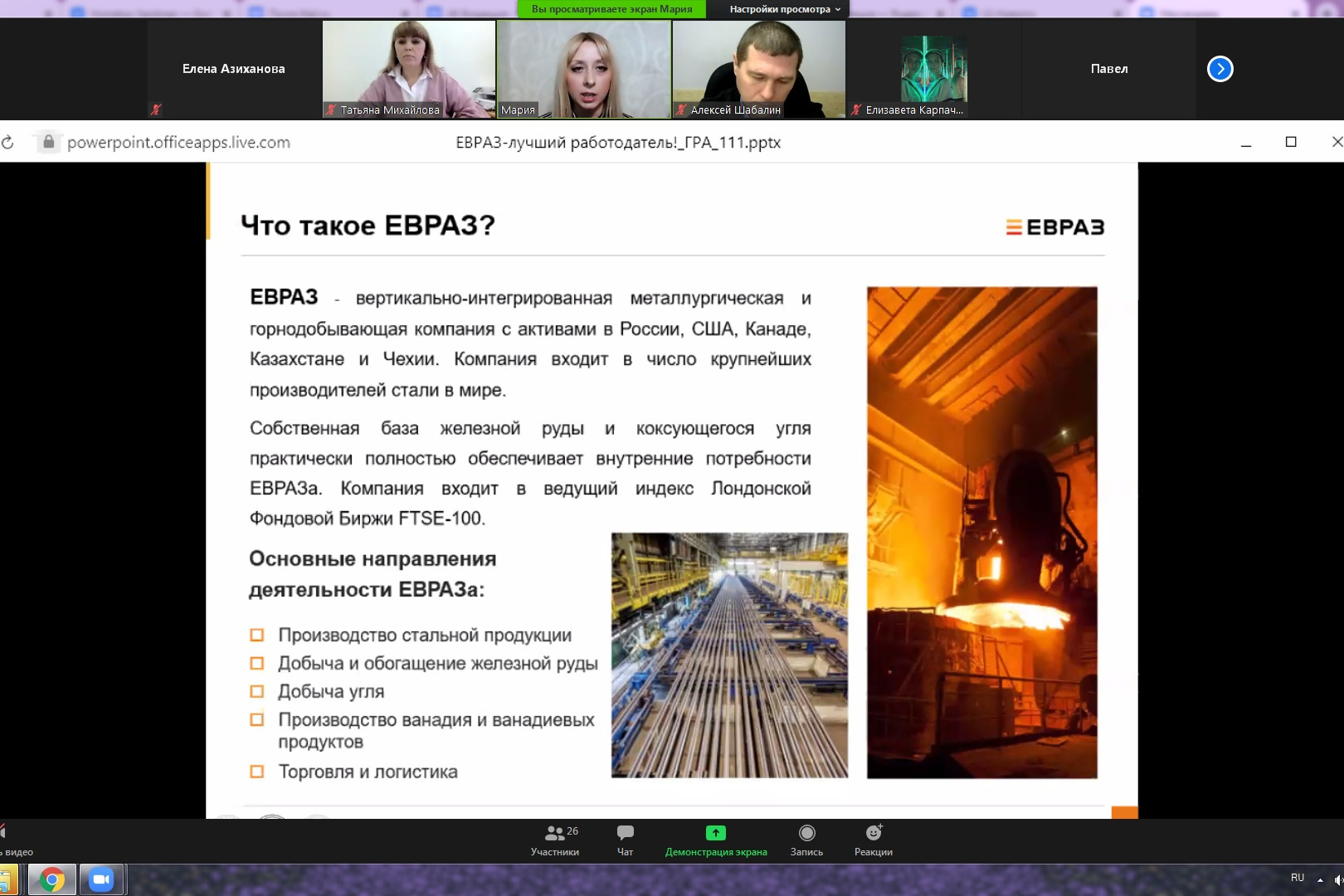Open the Реакции reactions menu
The width and height of the screenshot is (1344, 896).
(x=874, y=840)
